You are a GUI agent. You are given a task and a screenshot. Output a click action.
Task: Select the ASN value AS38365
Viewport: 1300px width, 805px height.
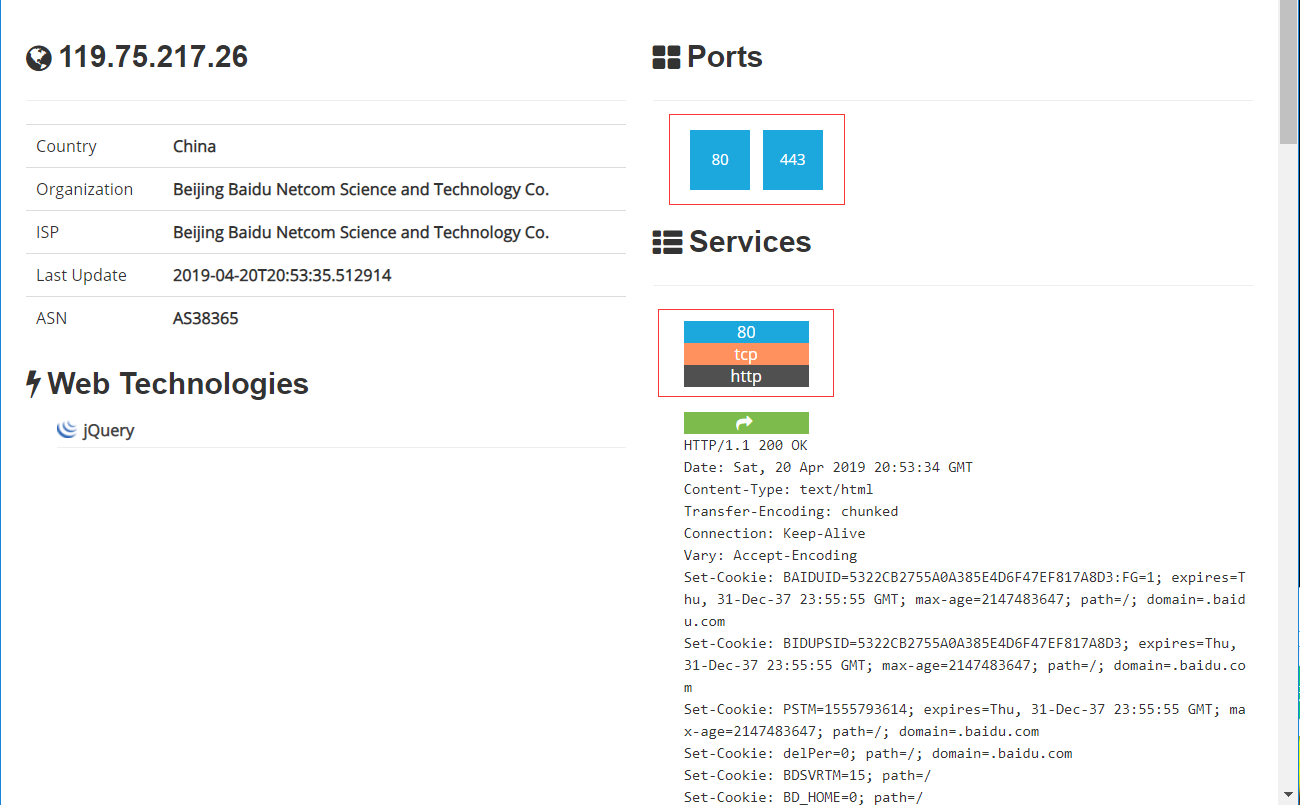point(205,318)
